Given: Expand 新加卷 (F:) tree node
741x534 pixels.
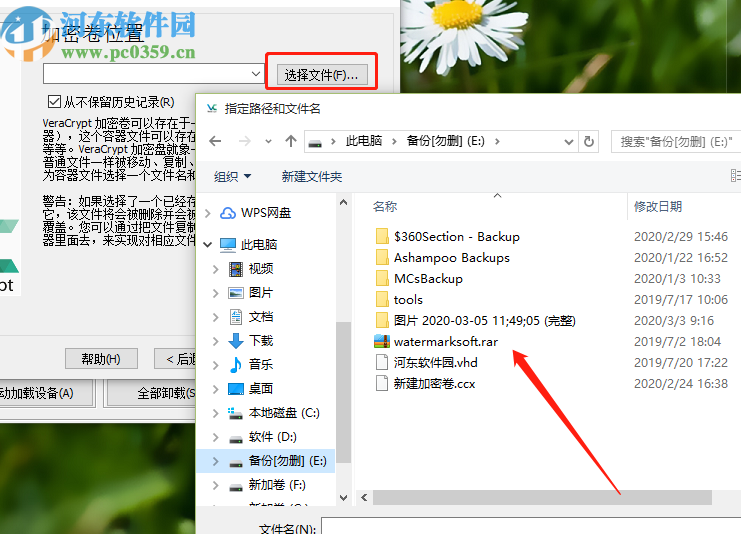Looking at the screenshot, I should [215, 485].
